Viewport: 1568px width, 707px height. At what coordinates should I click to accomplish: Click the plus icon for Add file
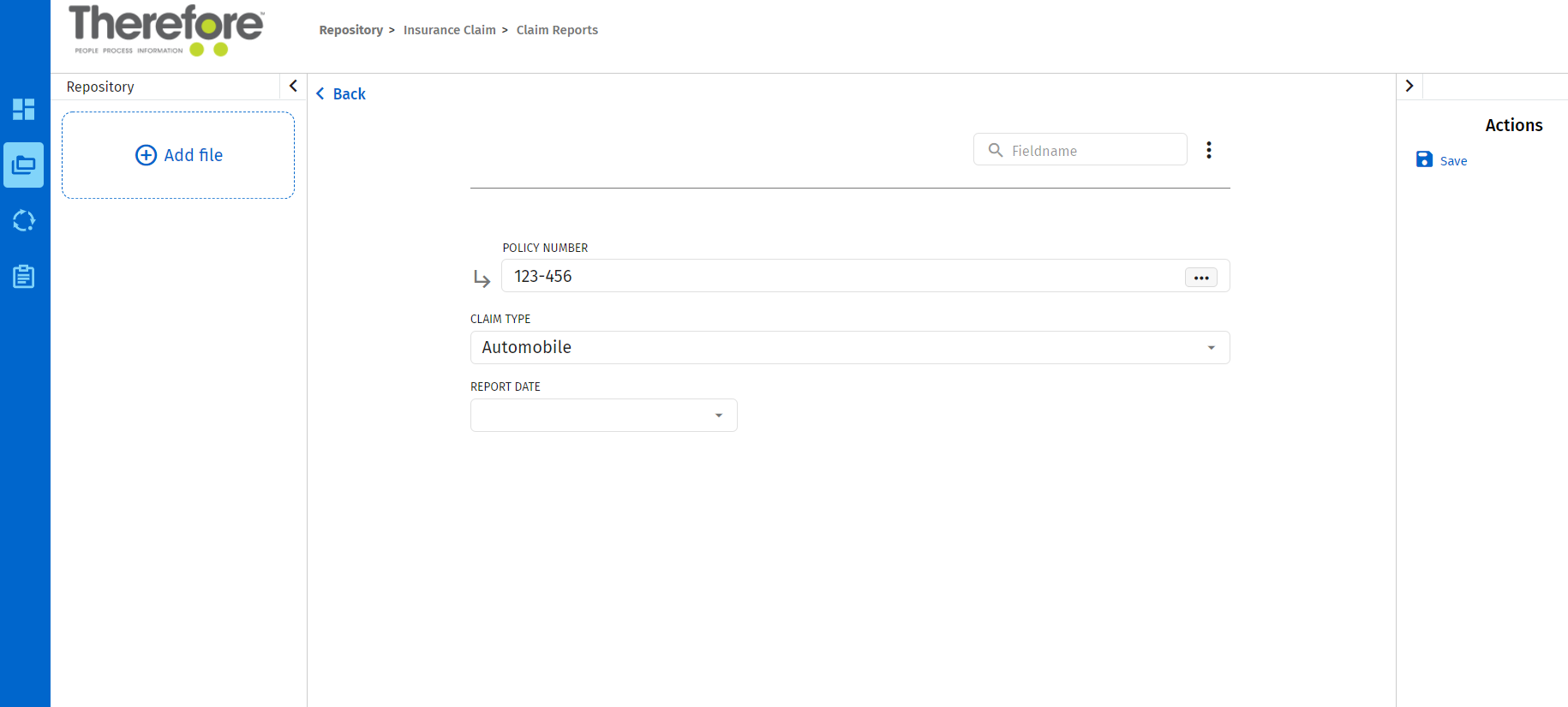147,155
